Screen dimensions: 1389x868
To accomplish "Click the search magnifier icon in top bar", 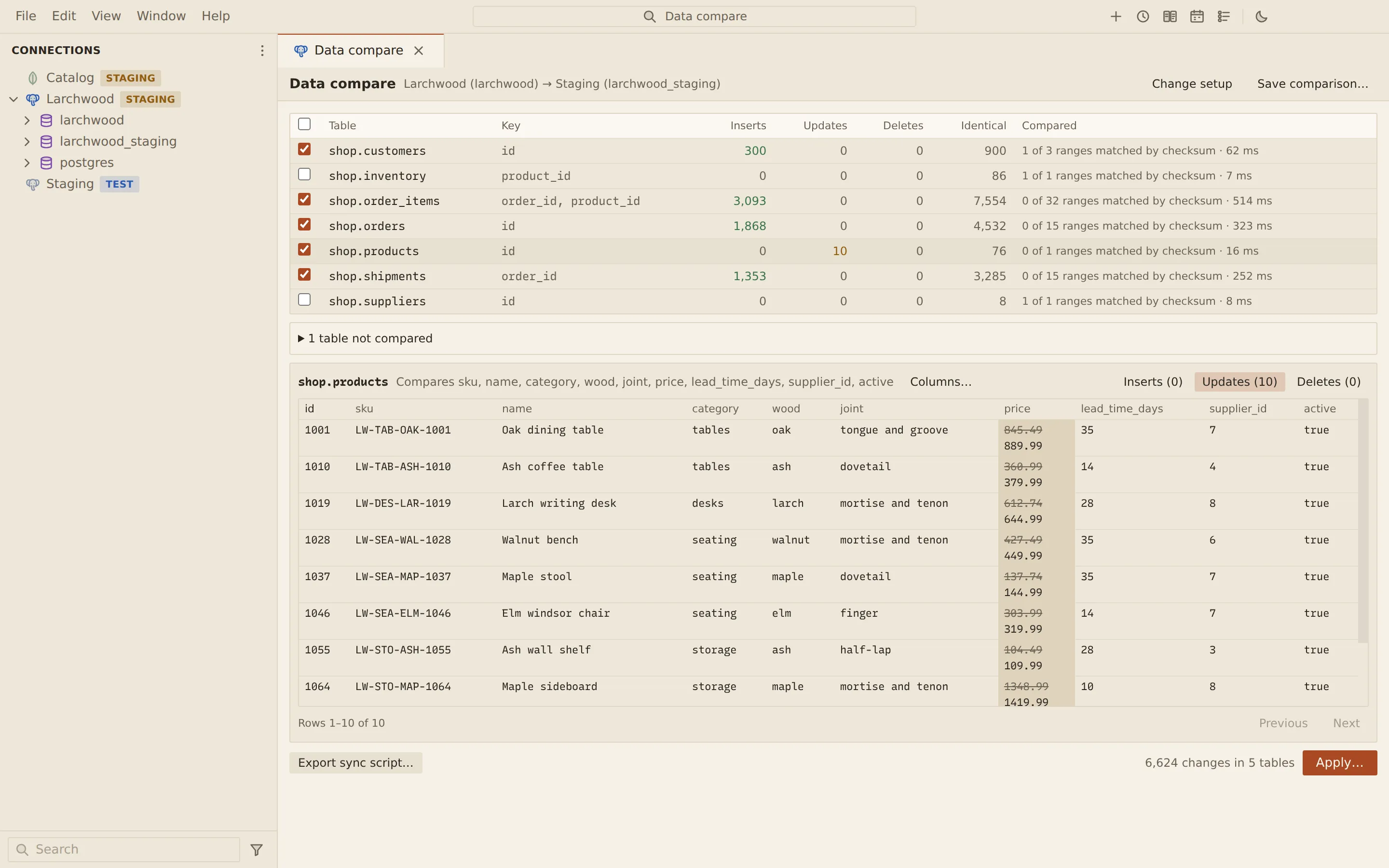I will coord(649,17).
